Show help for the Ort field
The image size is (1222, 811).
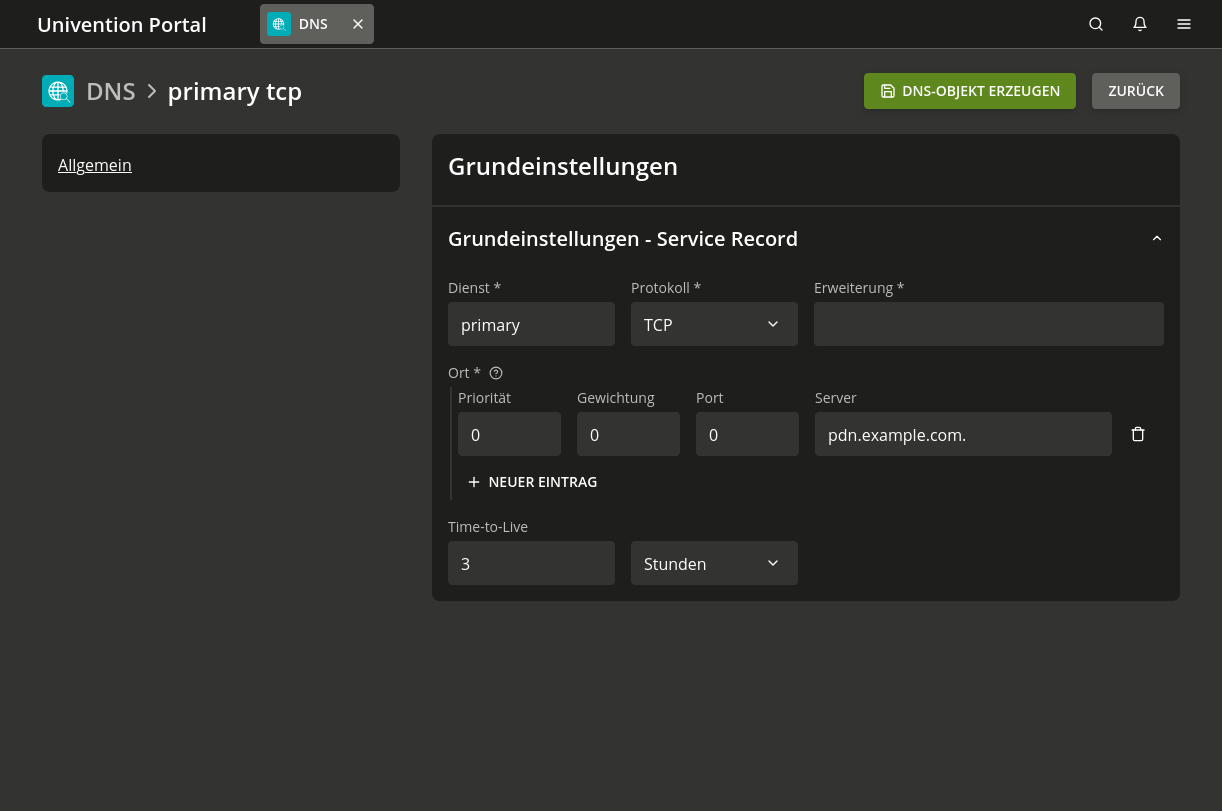point(496,373)
